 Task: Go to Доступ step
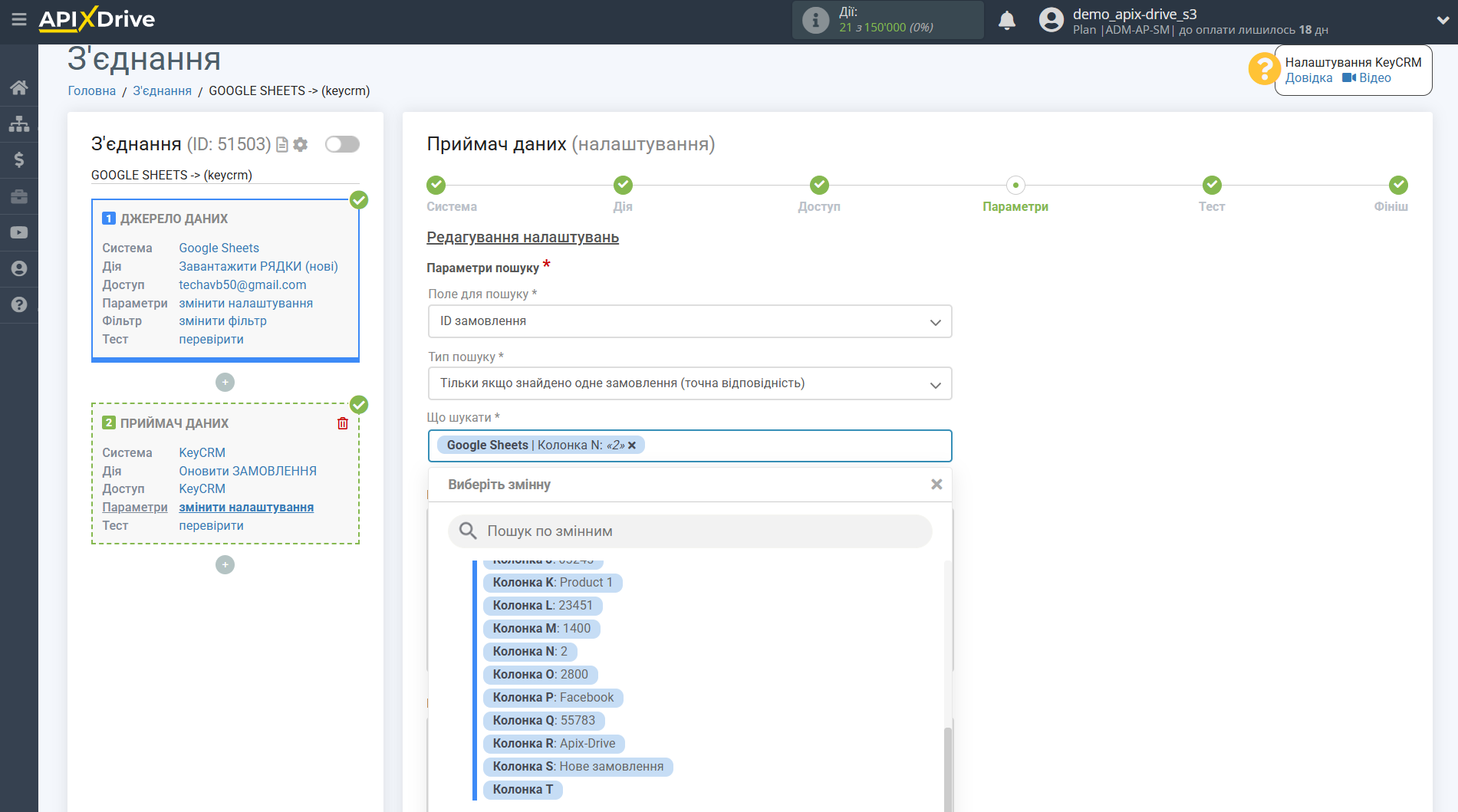click(819, 185)
